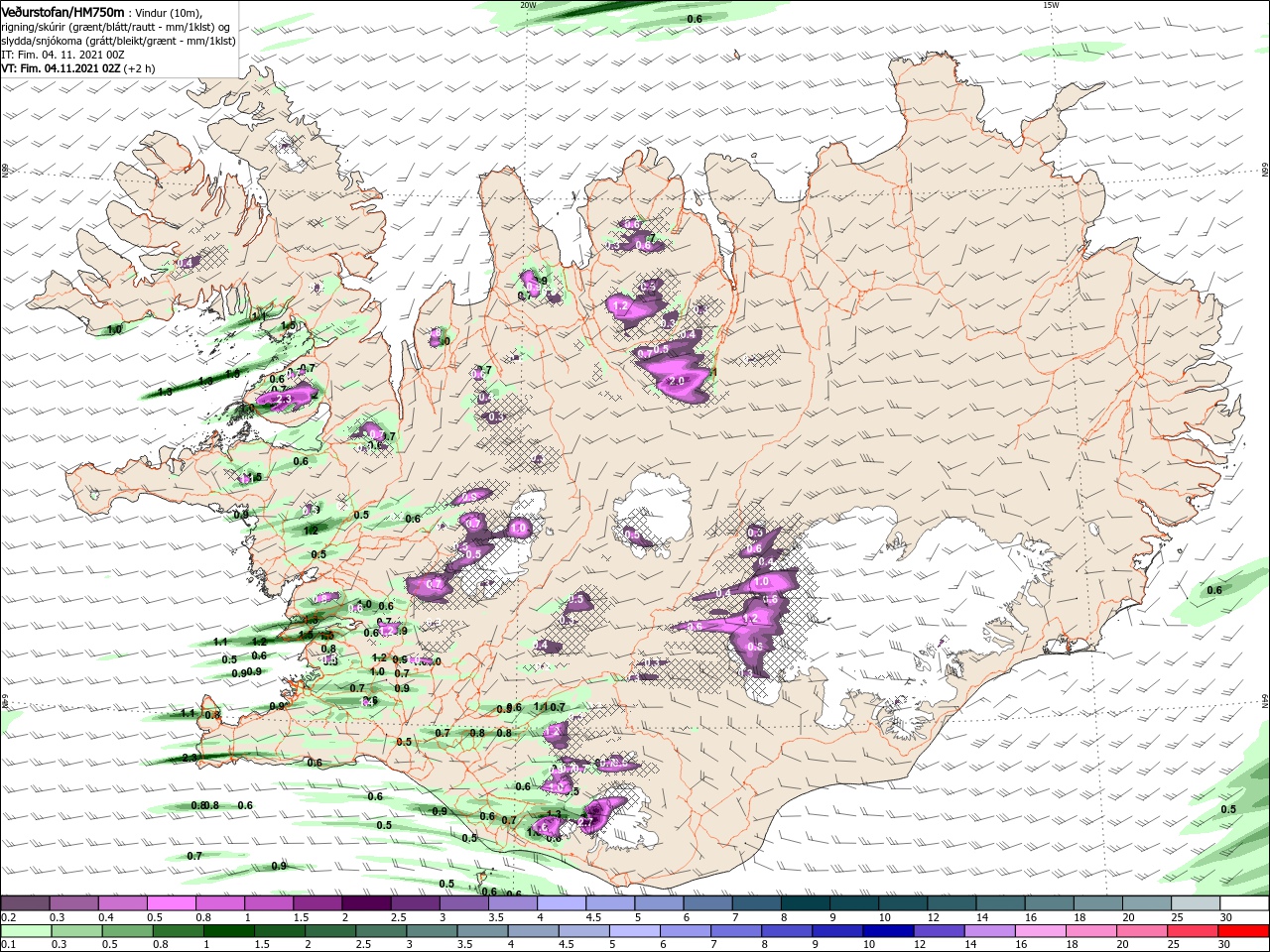Viewport: 1270px width, 952px height.
Task: Click the 2.0 value in northern snow area
Action: (679, 381)
